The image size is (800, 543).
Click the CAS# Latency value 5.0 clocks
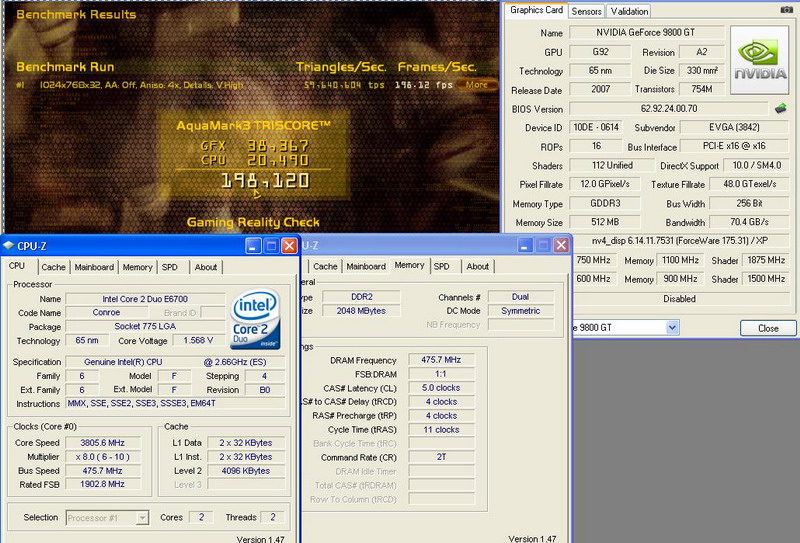[x=441, y=388]
